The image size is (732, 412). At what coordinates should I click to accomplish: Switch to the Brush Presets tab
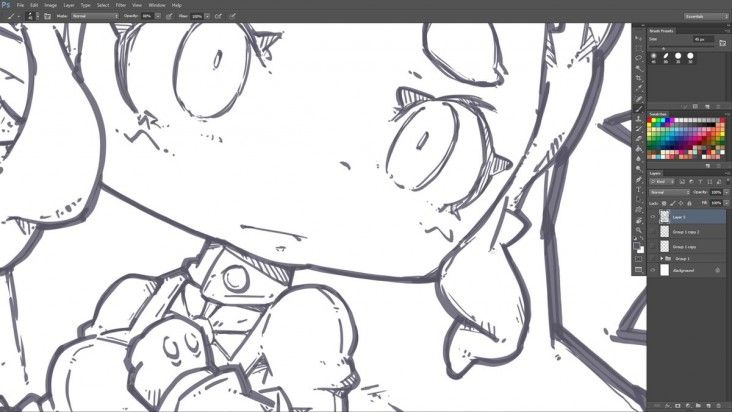tap(662, 31)
